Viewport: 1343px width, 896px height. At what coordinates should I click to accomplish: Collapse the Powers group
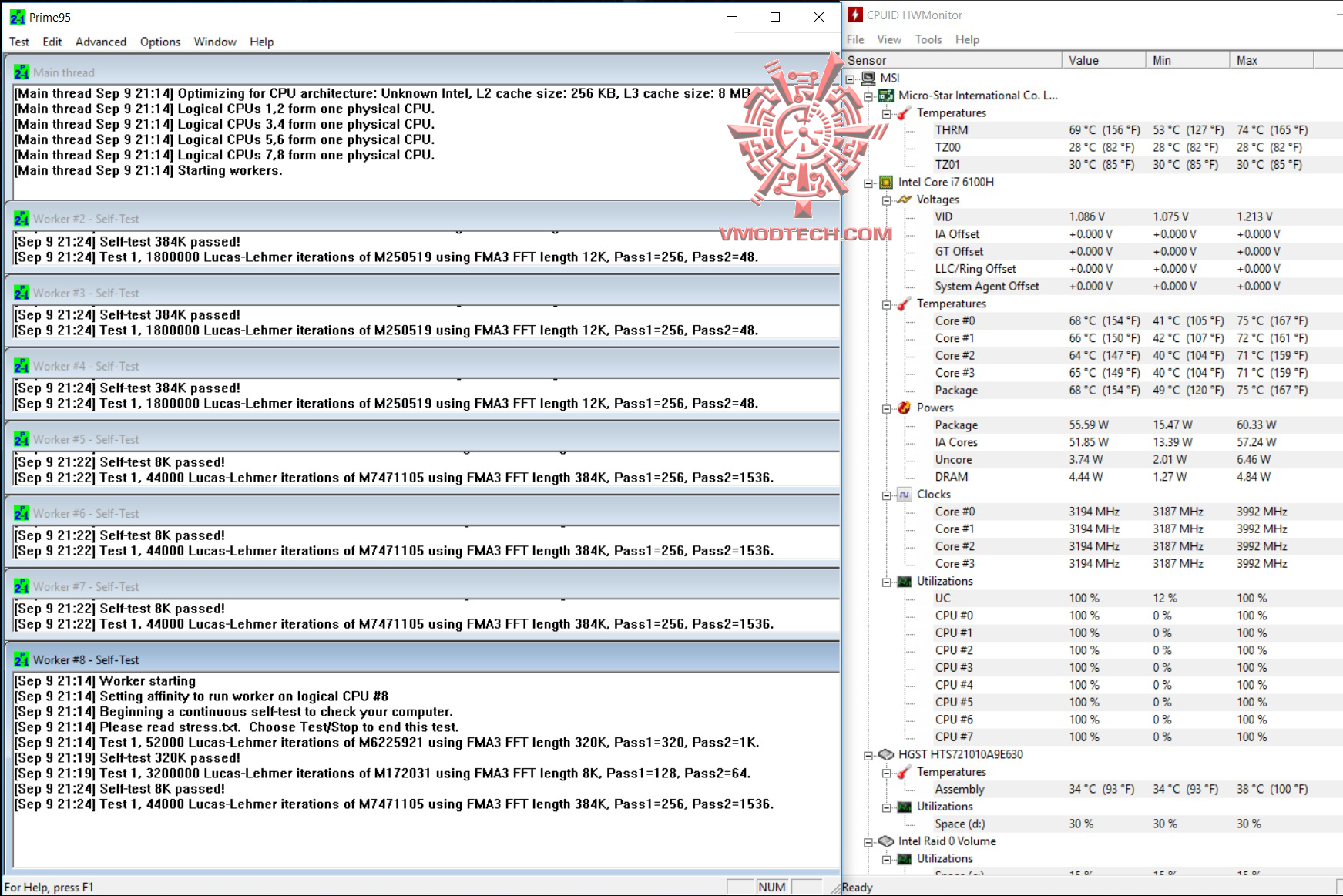[887, 408]
